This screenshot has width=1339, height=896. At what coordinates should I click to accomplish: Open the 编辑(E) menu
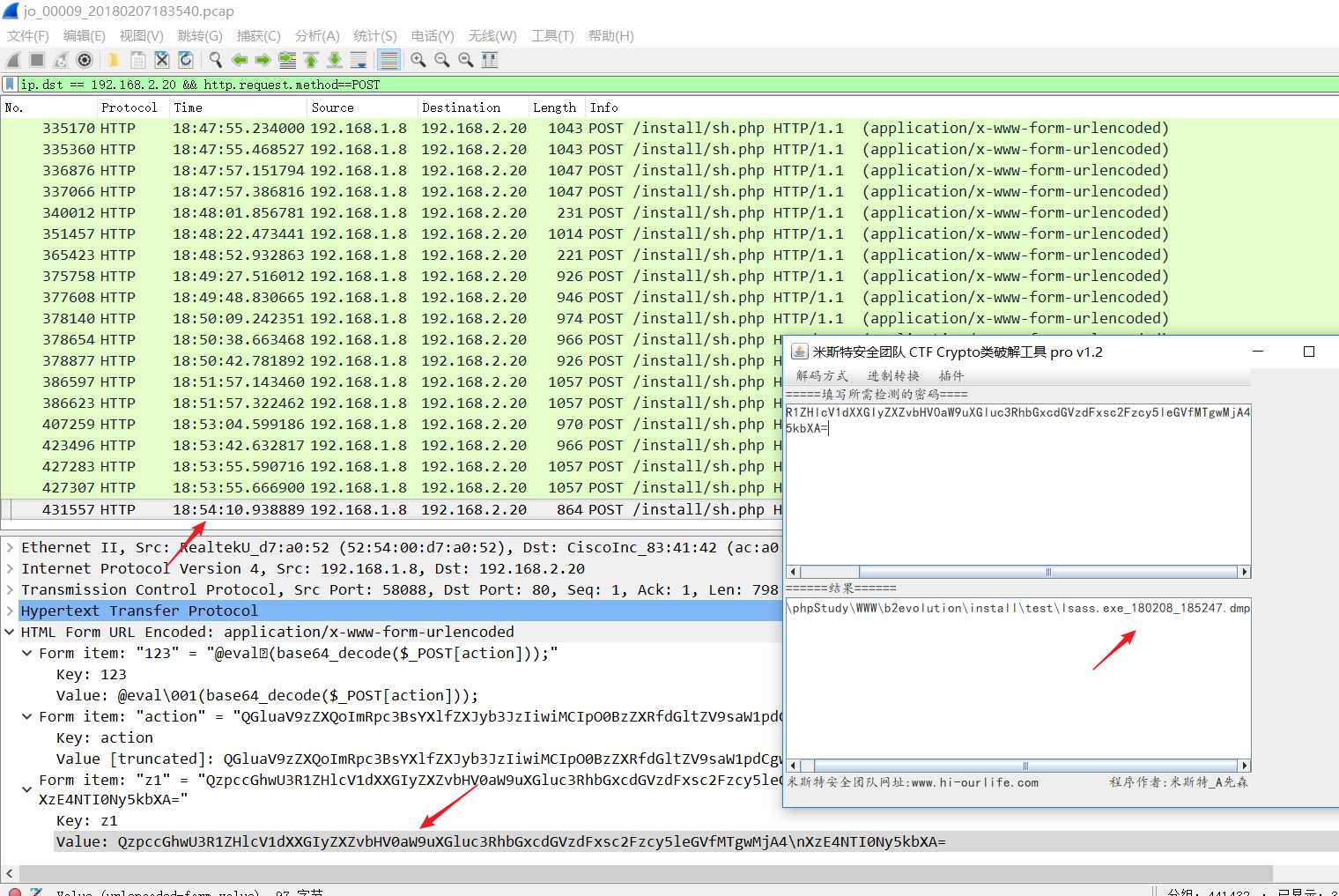point(85,36)
